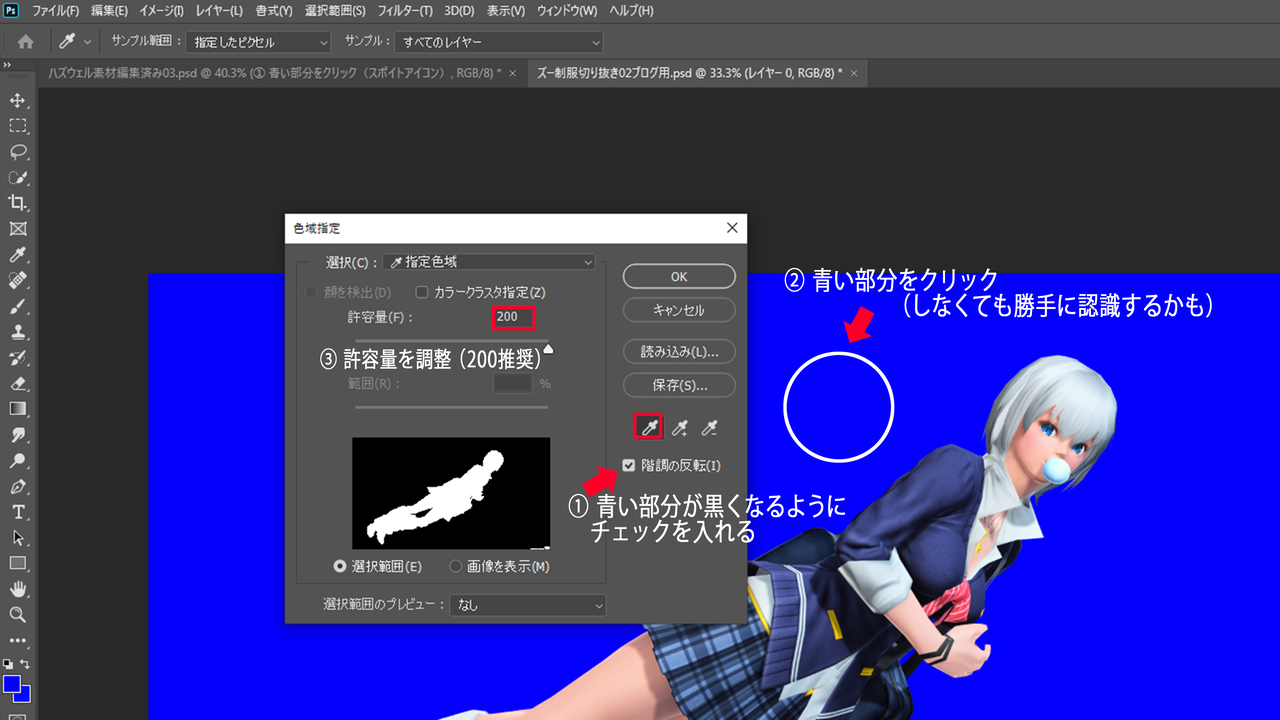
Task: Choose the Add to Sample eyedropper
Action: 680,428
